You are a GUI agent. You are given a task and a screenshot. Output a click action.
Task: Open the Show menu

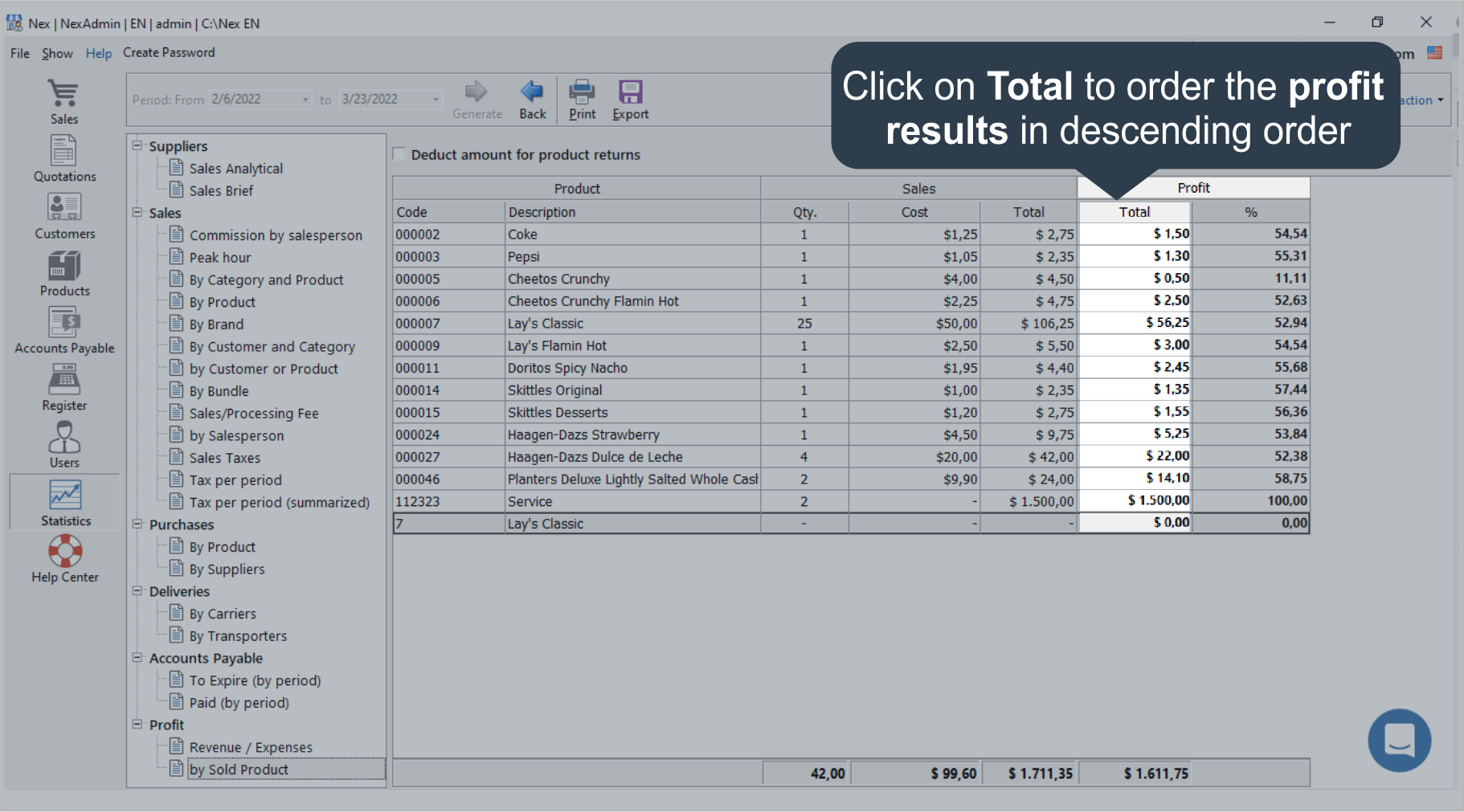(x=57, y=53)
